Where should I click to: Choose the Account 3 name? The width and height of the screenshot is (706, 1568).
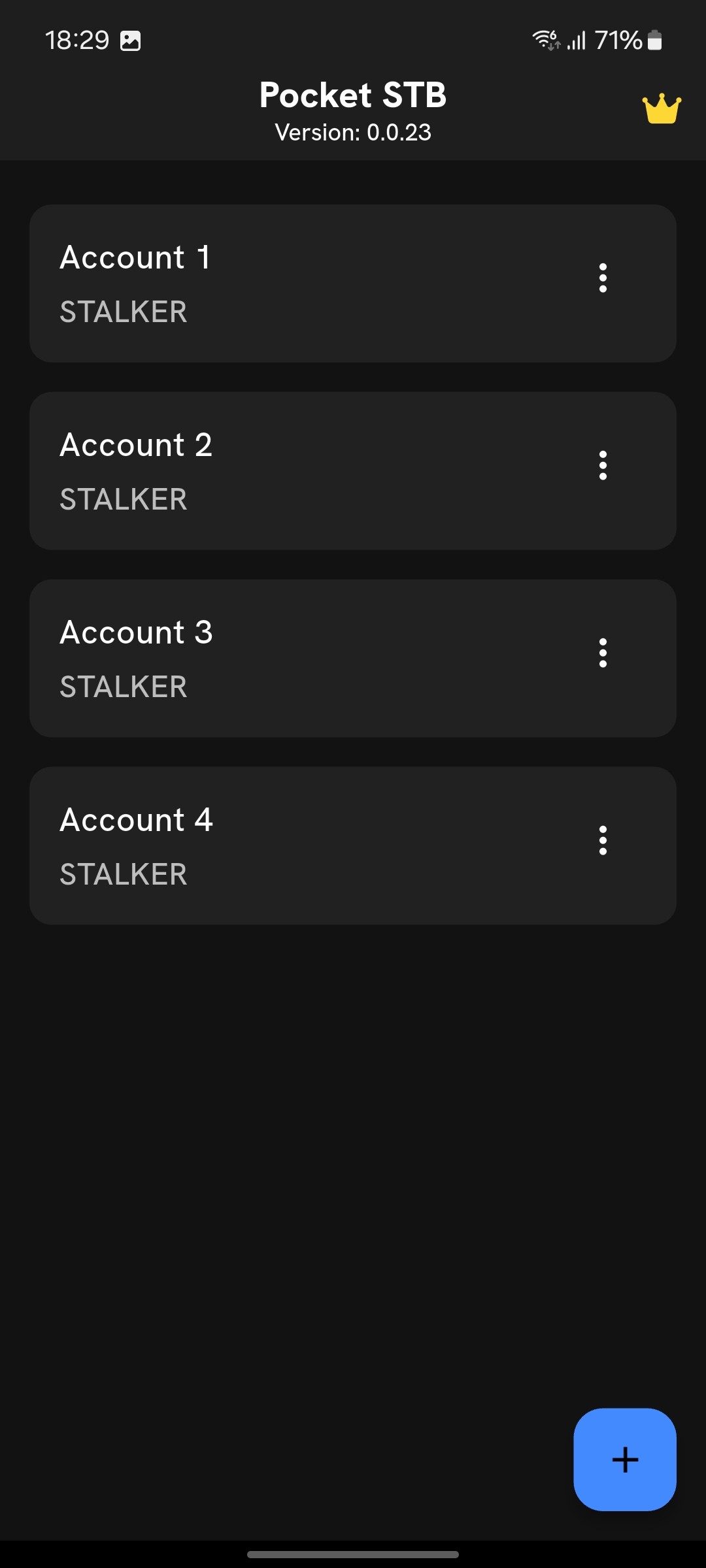coord(136,632)
